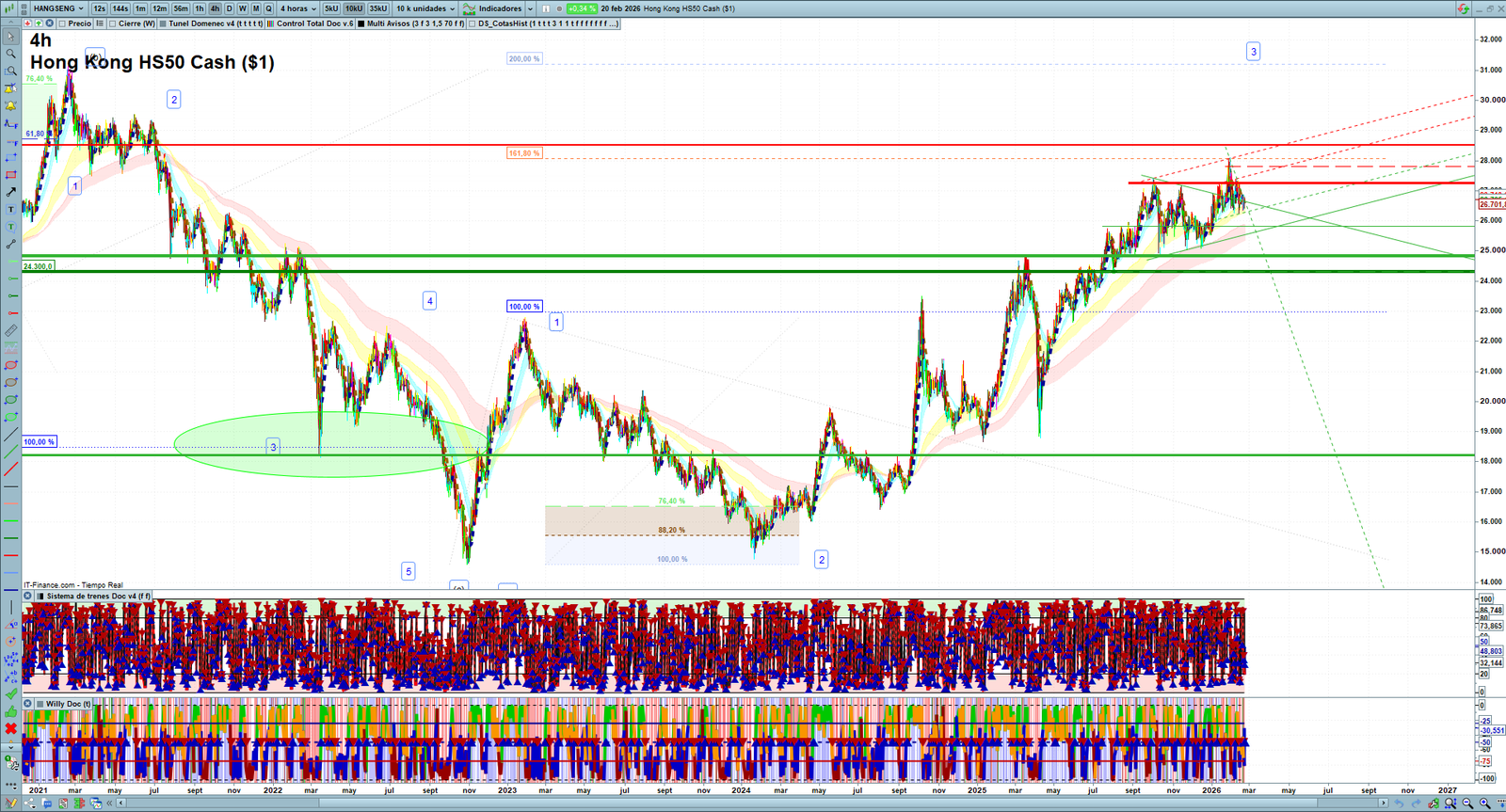Toggle the Precio checkbox

tap(63, 24)
